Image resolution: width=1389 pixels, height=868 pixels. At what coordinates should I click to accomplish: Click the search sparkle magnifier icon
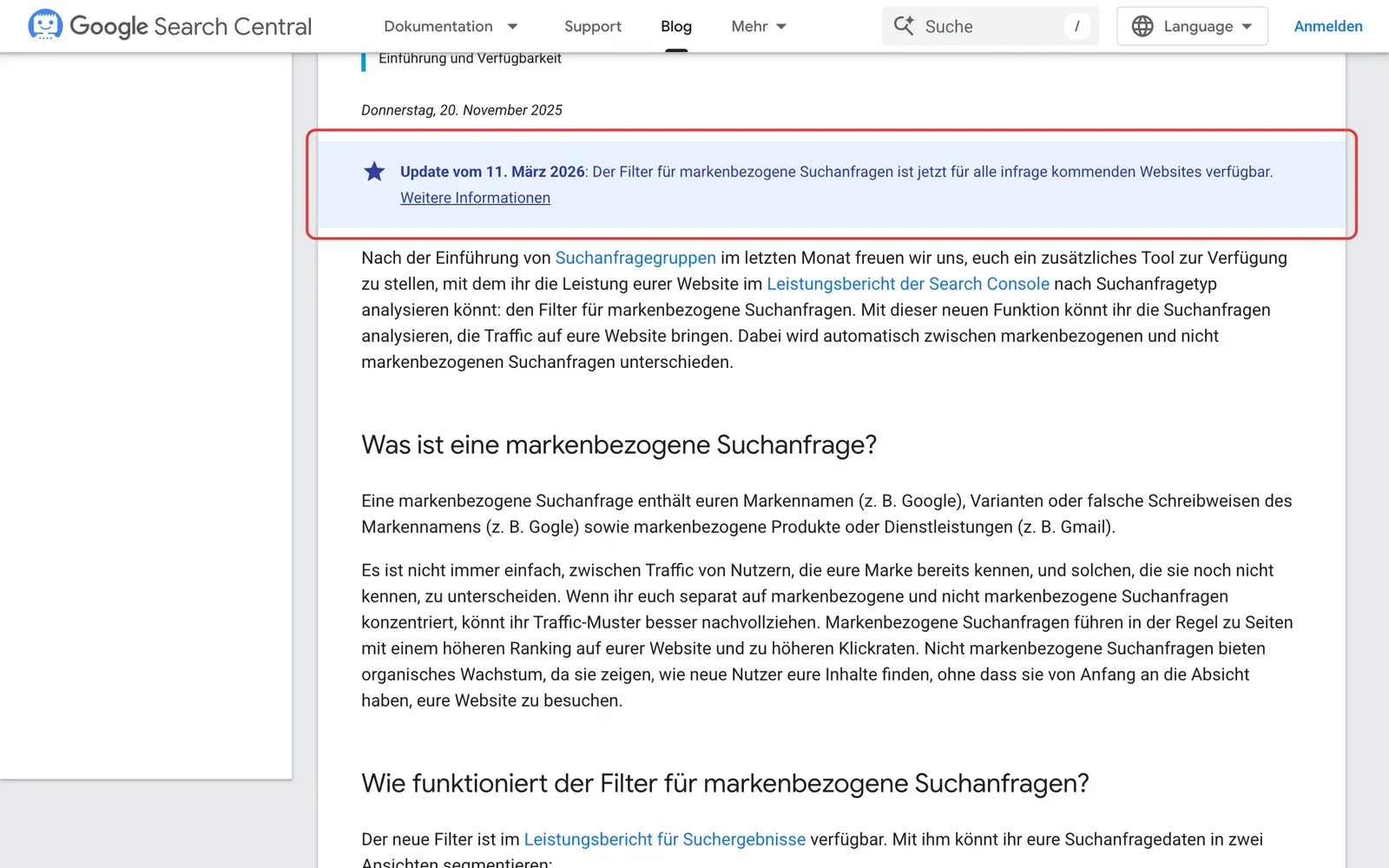coord(904,26)
